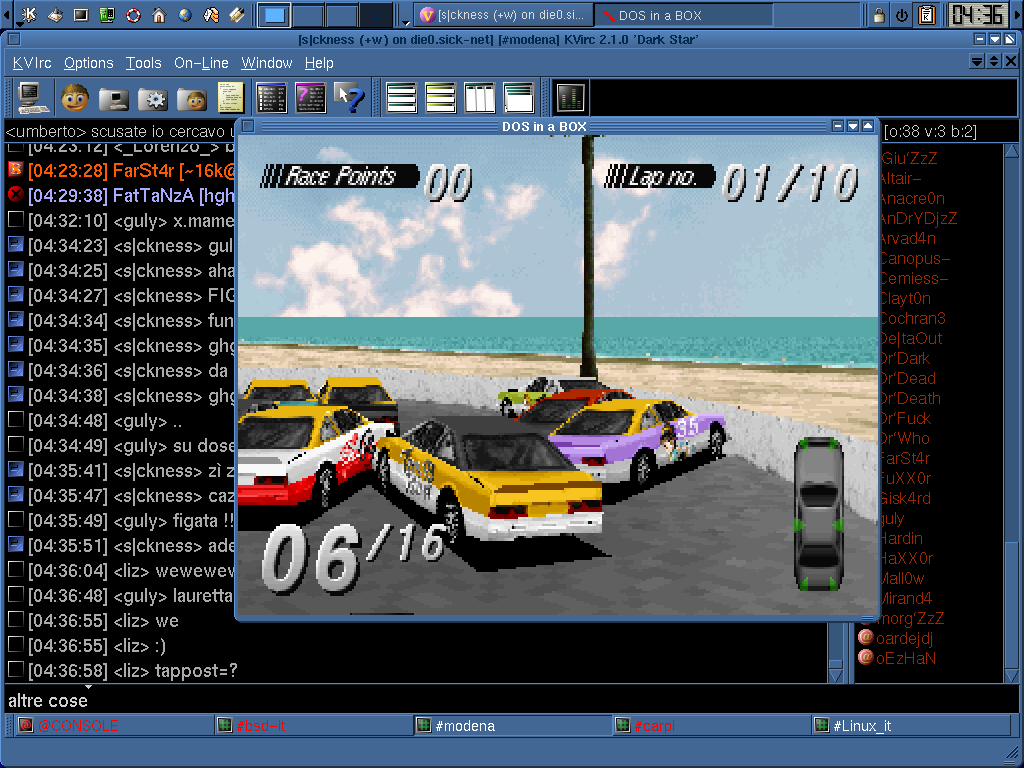This screenshot has width=1024, height=768.
Task: Select nickname 'Anacre0n' in the user list
Action: 913,199
